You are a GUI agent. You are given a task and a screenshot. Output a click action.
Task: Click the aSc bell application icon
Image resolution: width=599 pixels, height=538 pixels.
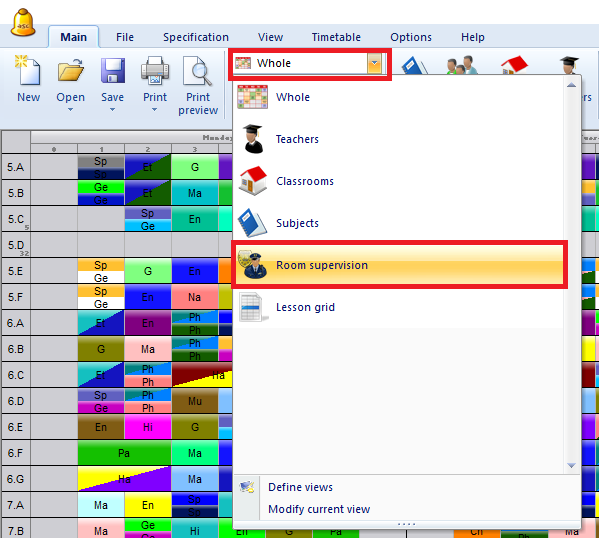pyautogui.click(x=23, y=23)
